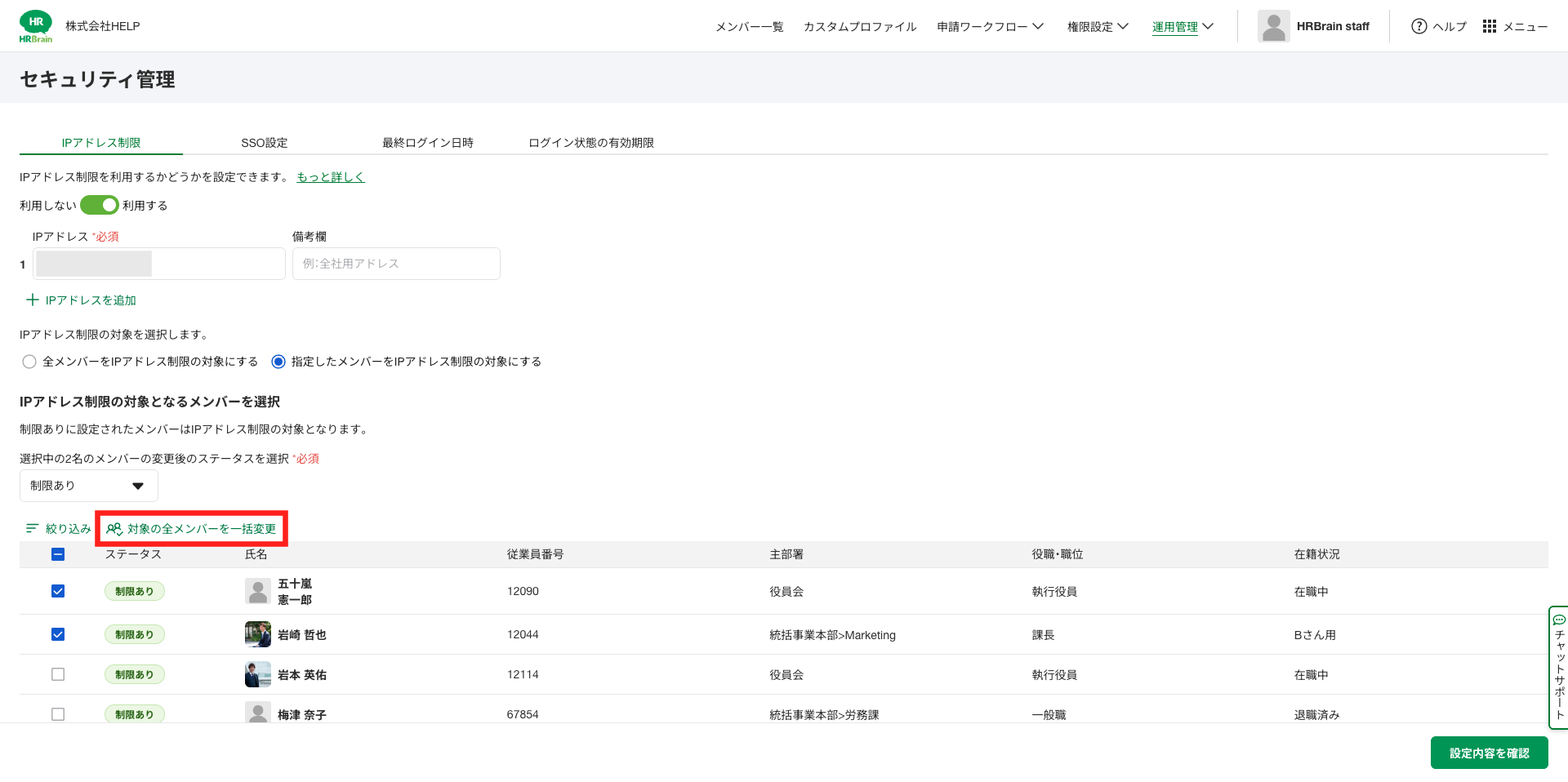Toggle the IP address restriction switch
1568x782 pixels.
[x=100, y=205]
